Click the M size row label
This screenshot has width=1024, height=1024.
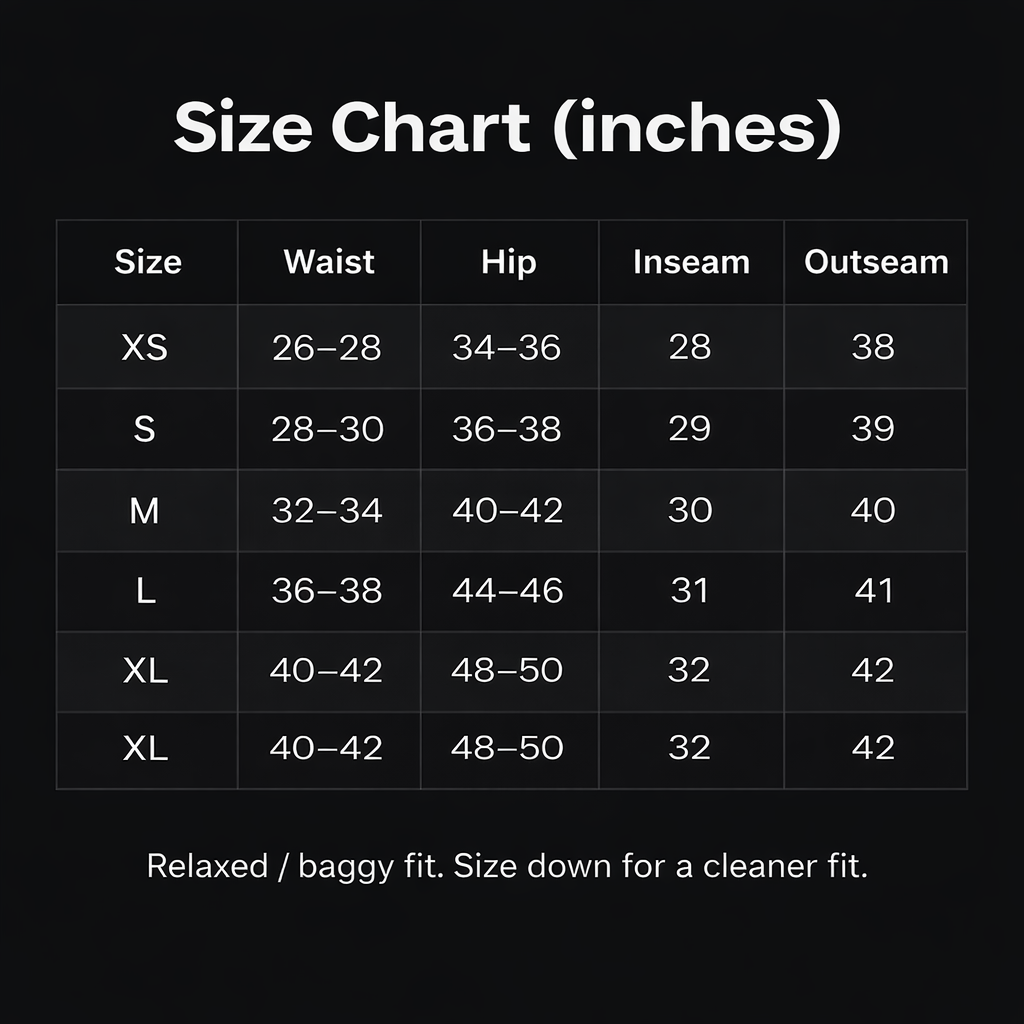pyautogui.click(x=145, y=511)
